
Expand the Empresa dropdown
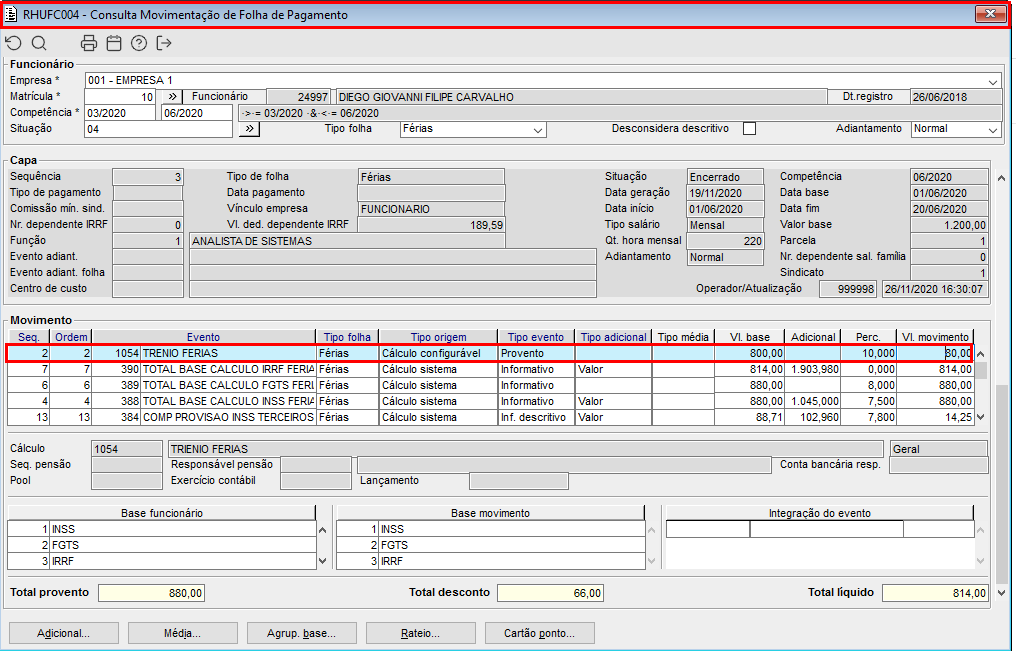pos(993,81)
